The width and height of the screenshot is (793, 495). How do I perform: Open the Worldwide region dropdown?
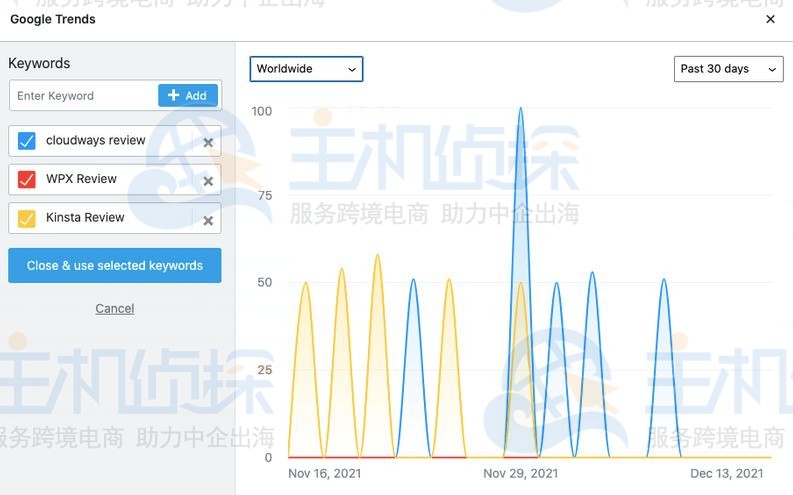click(x=306, y=69)
